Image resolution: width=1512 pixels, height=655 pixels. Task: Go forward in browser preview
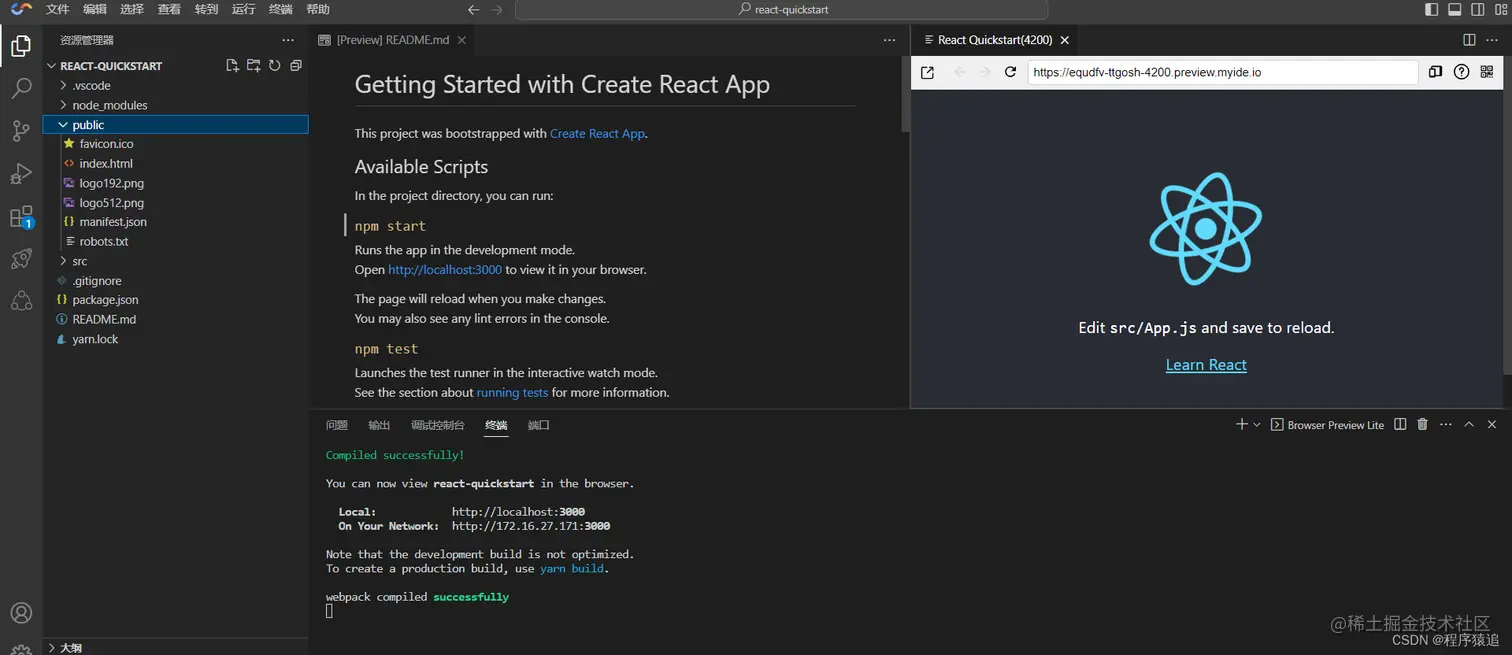985,72
